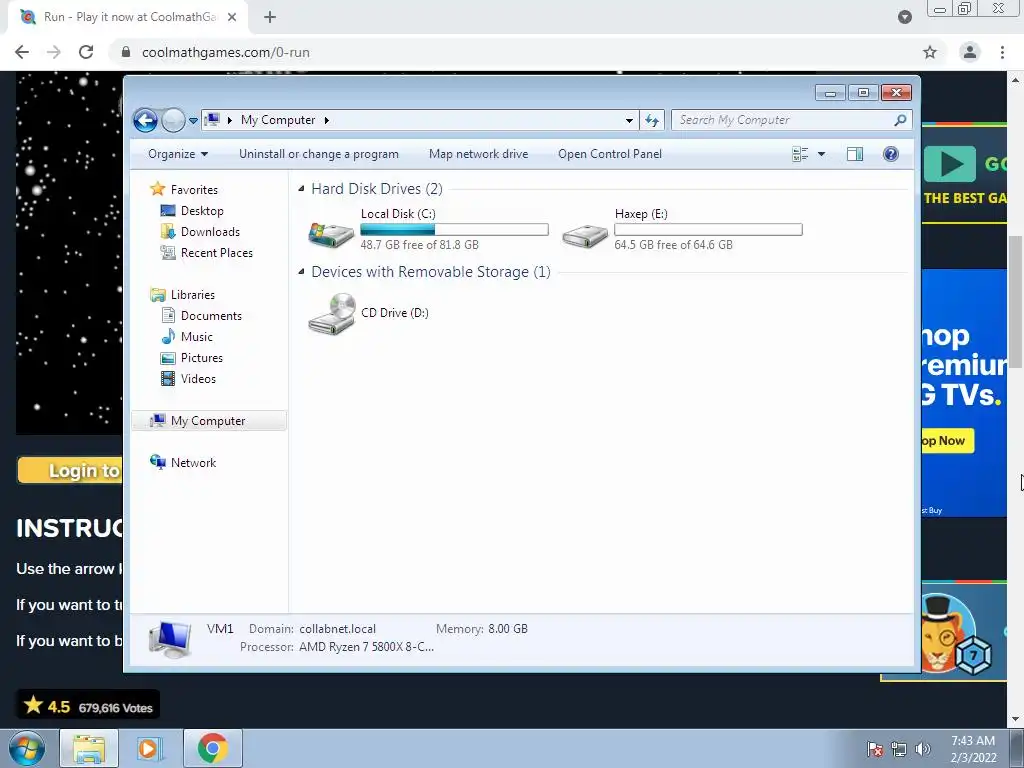1024x768 pixels.
Task: Open a new Chrome tab
Action: tap(270, 17)
